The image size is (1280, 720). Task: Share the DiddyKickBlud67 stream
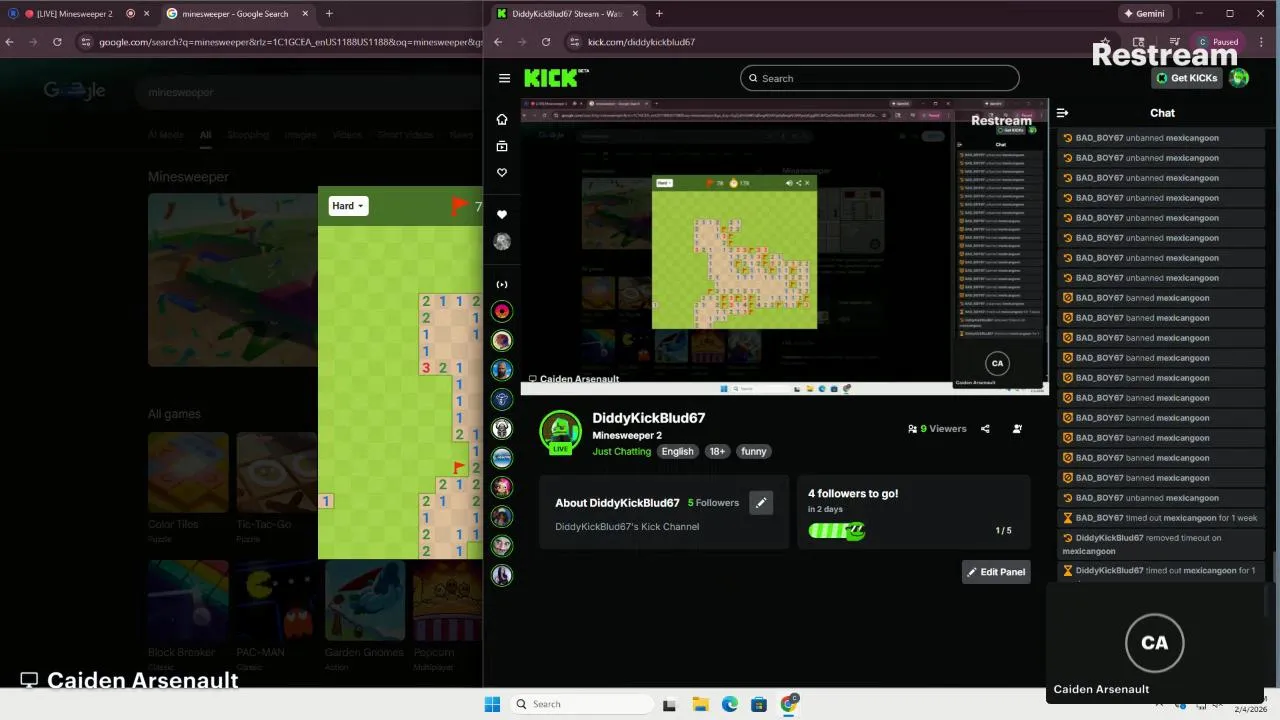[985, 429]
